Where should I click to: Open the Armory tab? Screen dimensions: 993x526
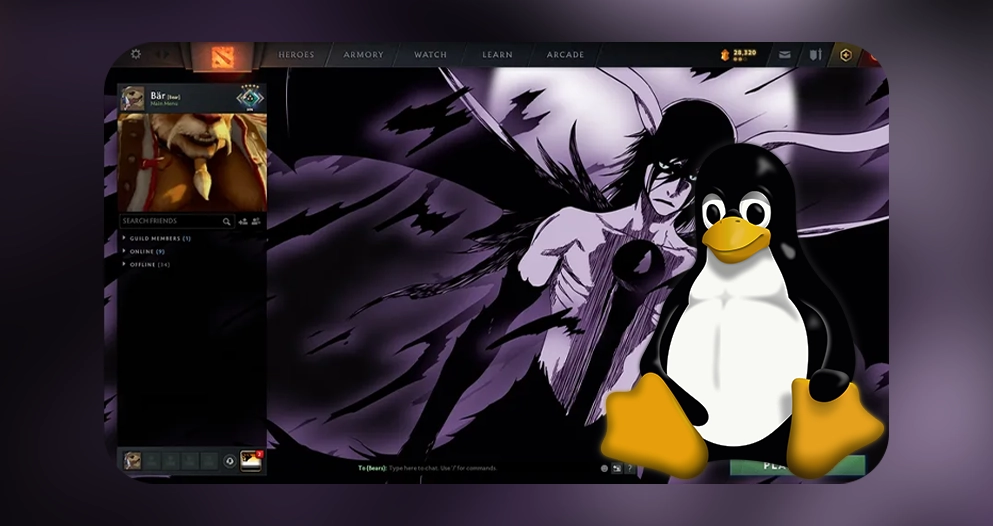point(363,55)
